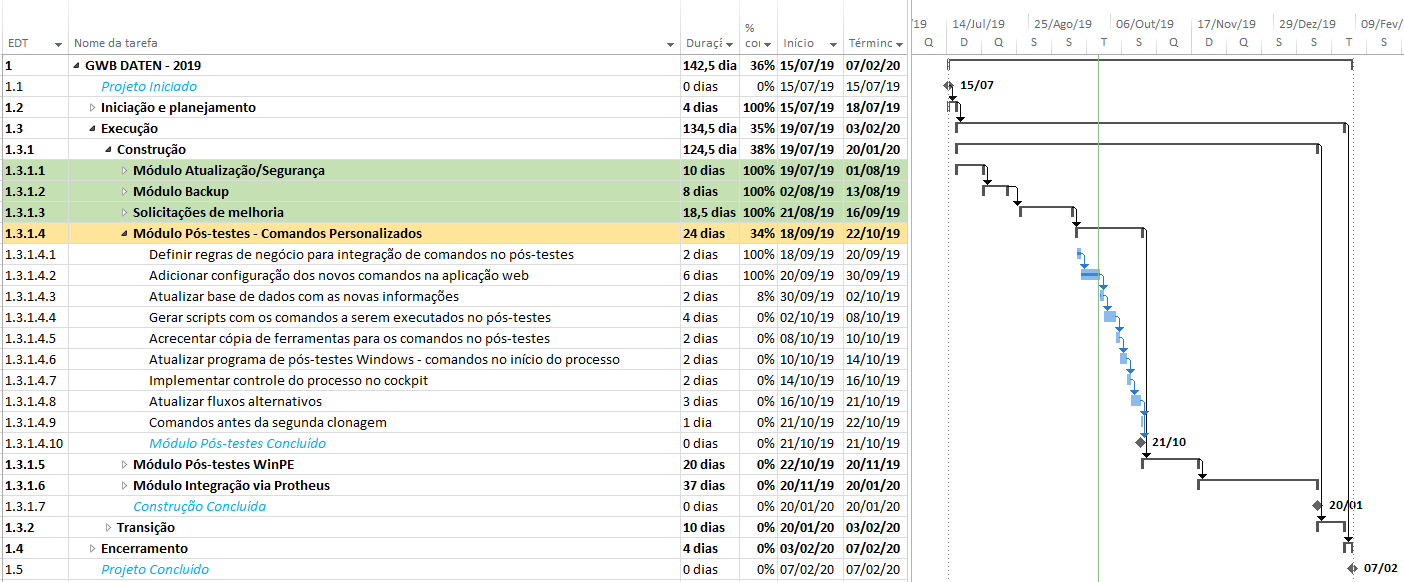
Task: Collapse Módulo Pós-testes - Comandos Personalizados
Action: [x=125, y=234]
